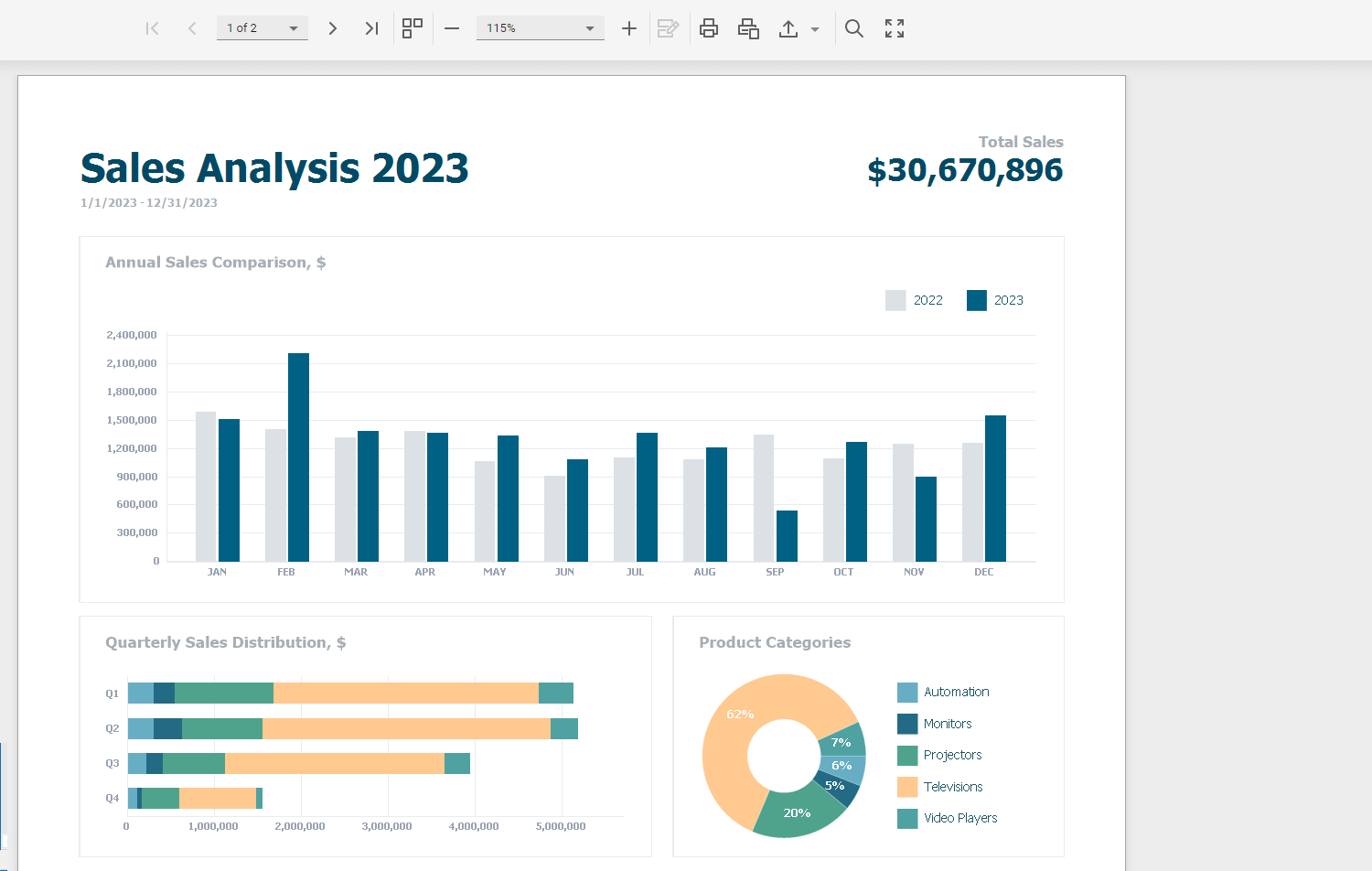
Task: Click the 2022 legend color swatch
Action: coord(895,300)
